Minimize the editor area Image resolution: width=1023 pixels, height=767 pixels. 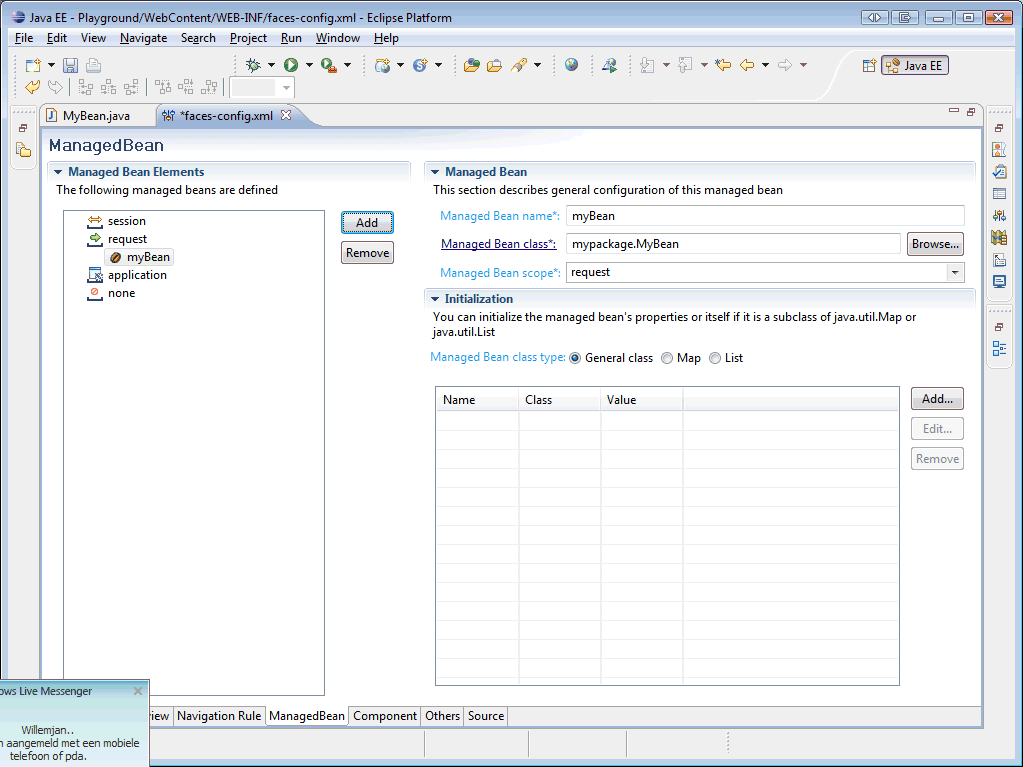coord(954,111)
